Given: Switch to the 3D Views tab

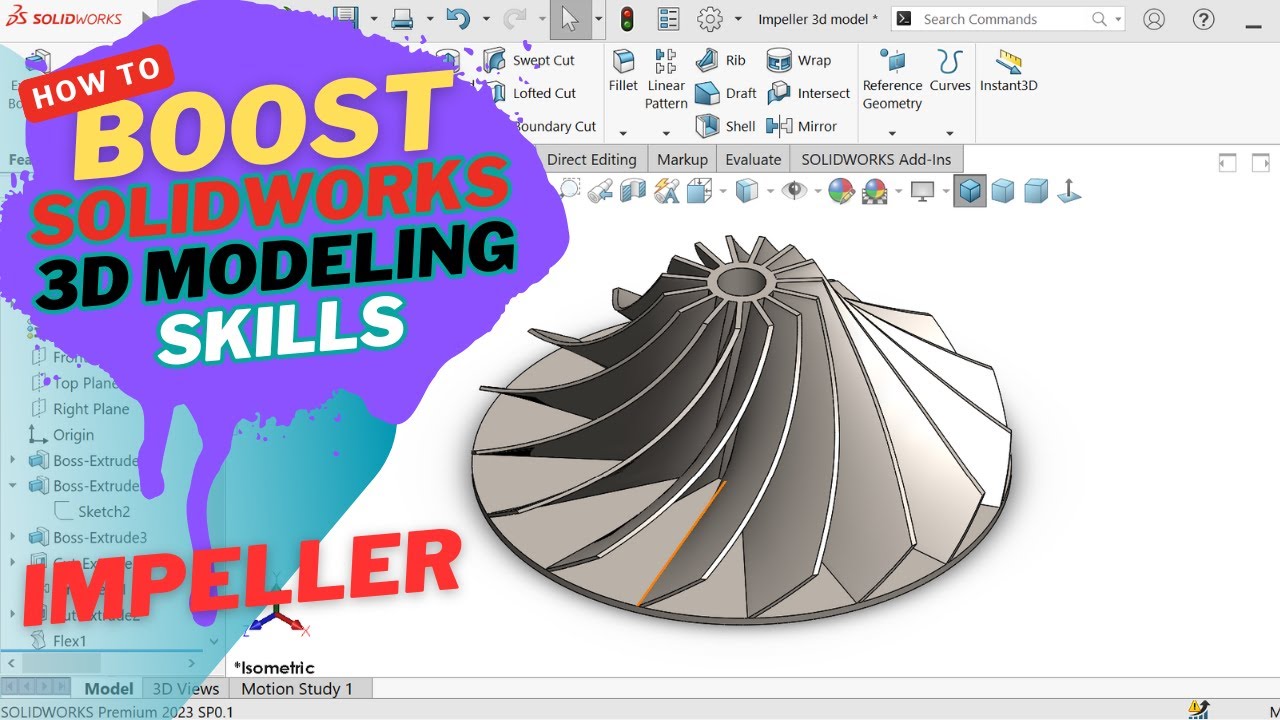Looking at the screenshot, I should click(x=185, y=688).
